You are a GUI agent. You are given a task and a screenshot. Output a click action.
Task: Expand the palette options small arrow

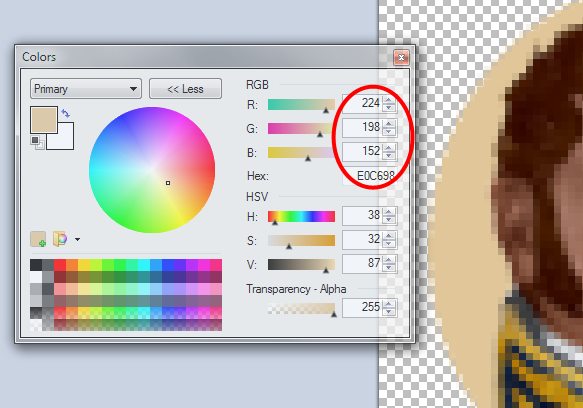pyautogui.click(x=77, y=240)
